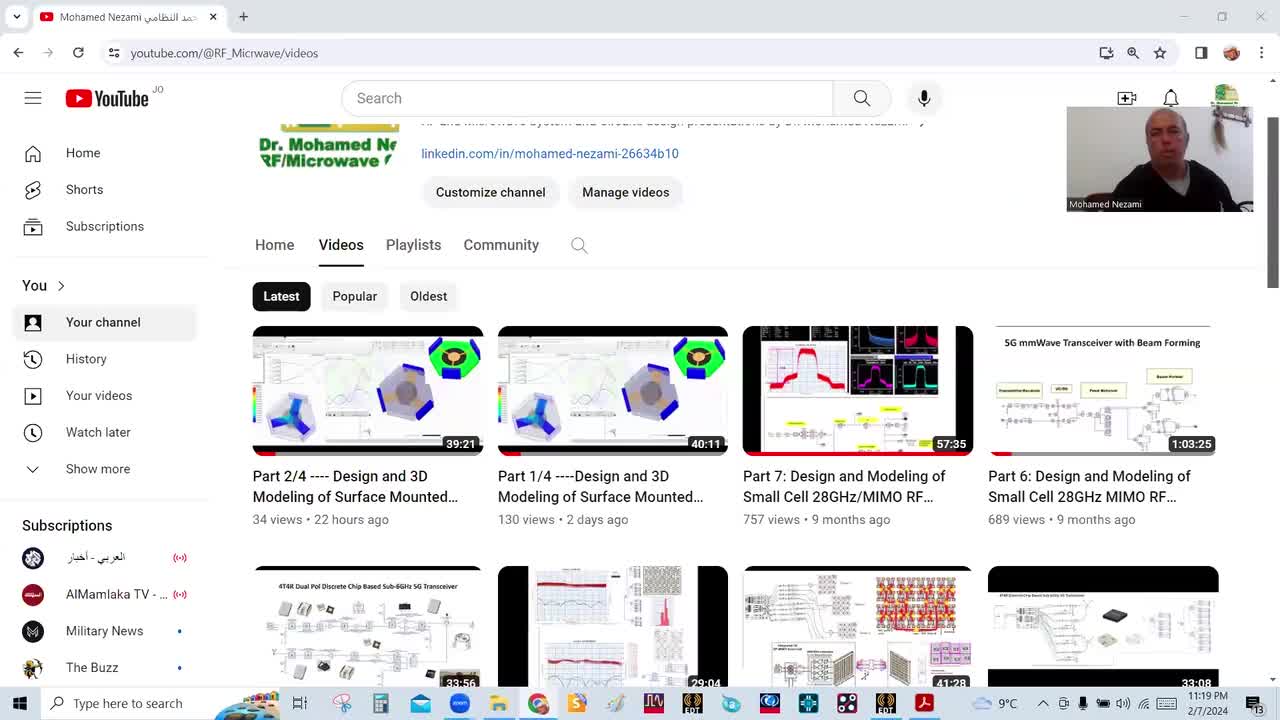Open Zoom from the taskbar
This screenshot has height=720, width=1280.
[x=459, y=703]
